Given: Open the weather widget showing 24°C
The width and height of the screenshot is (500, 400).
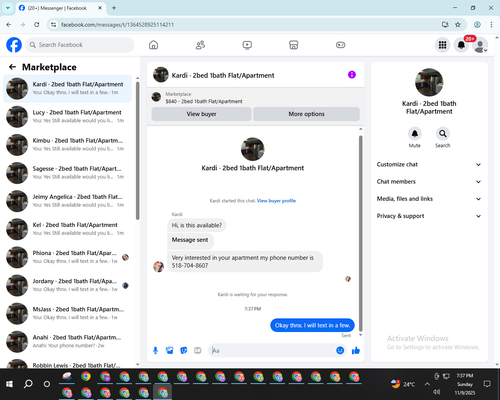Looking at the screenshot, I should [403, 384].
